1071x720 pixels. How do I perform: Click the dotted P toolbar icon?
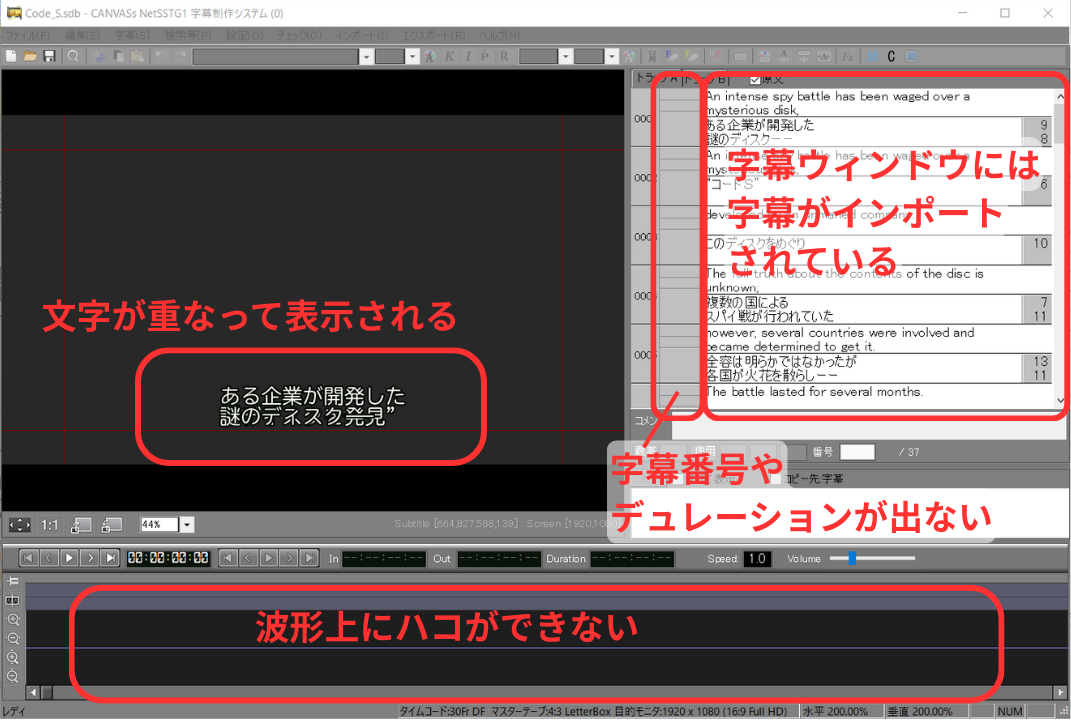tap(485, 56)
